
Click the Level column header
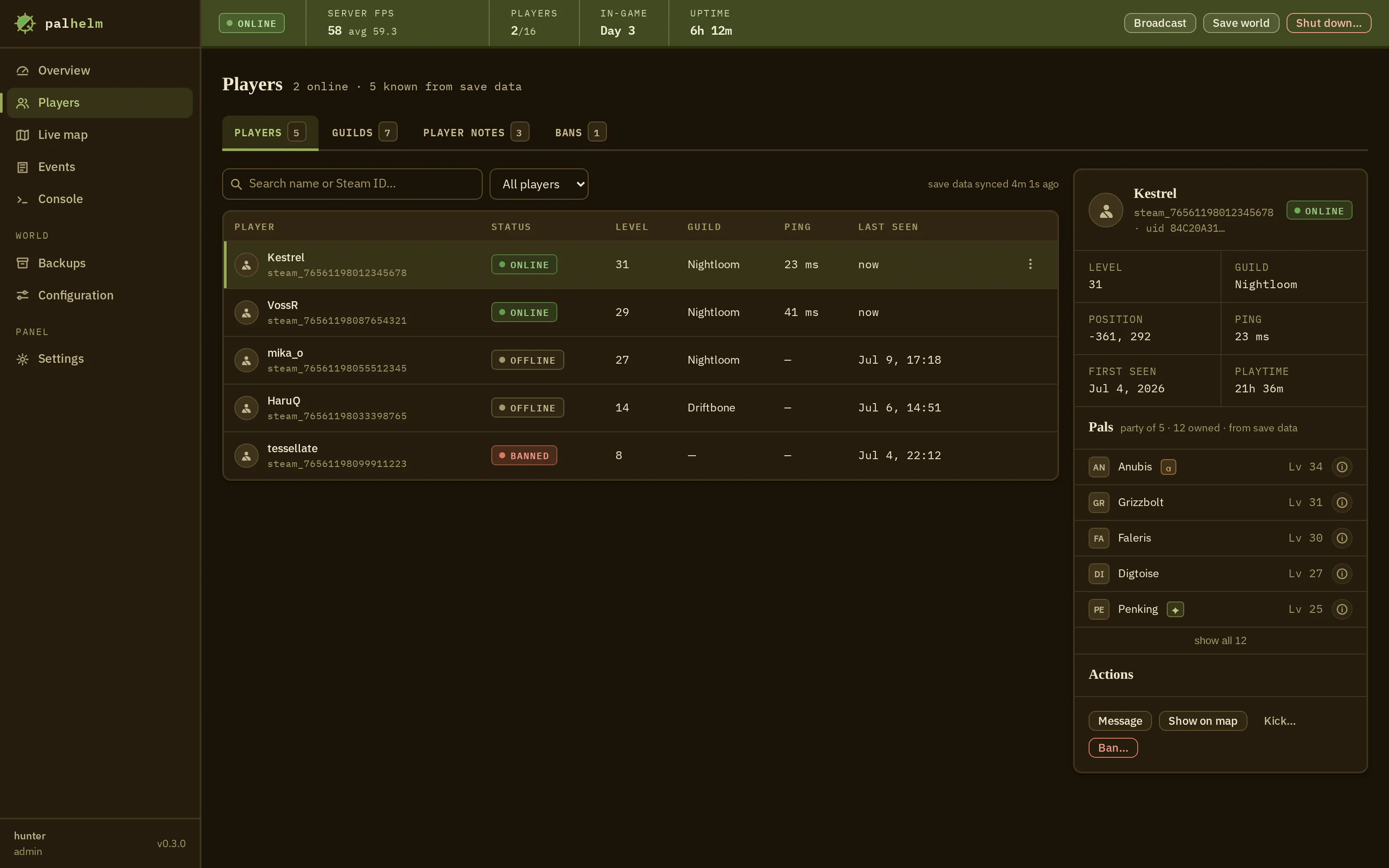[x=632, y=227]
